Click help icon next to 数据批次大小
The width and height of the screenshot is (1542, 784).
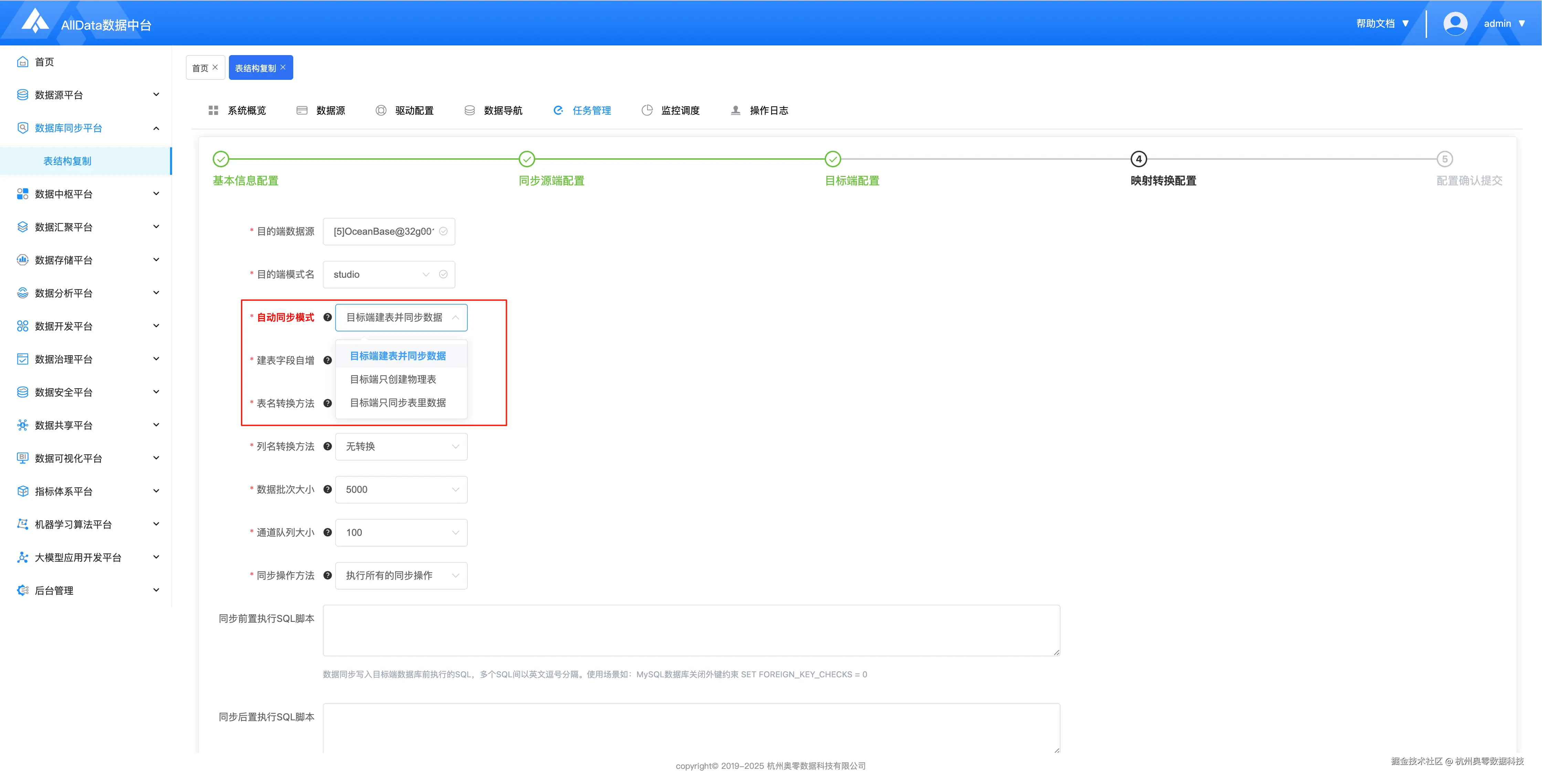327,489
